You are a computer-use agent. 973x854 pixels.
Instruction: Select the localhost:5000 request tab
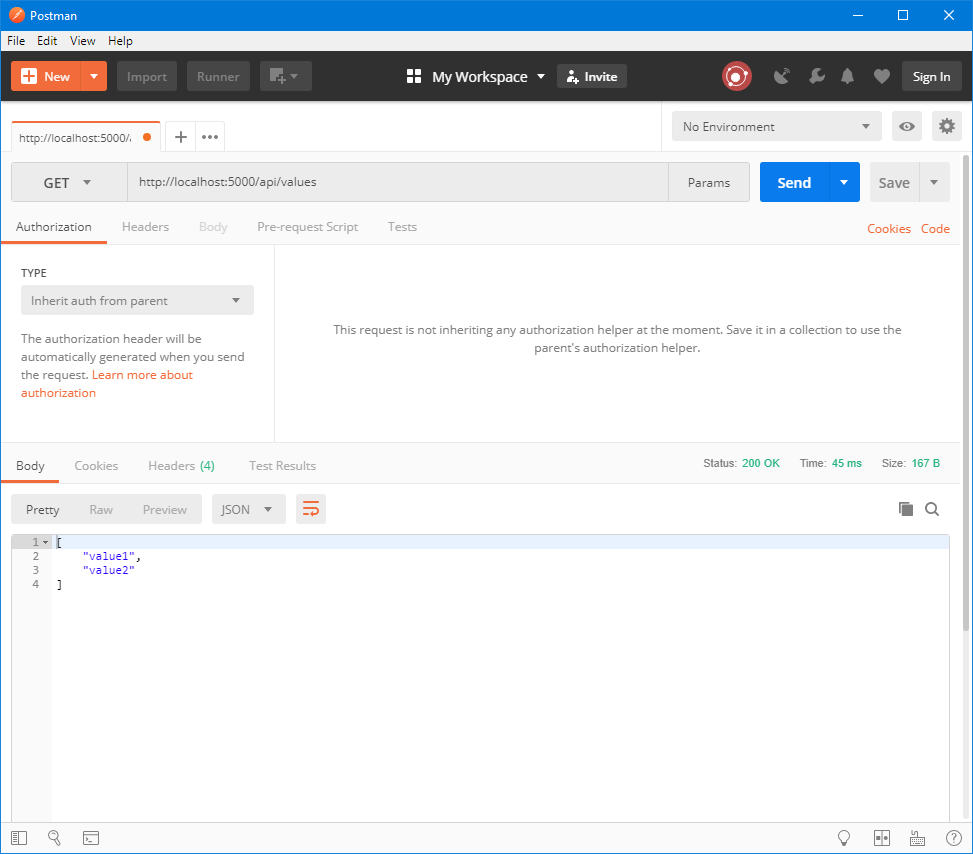[x=86, y=137]
